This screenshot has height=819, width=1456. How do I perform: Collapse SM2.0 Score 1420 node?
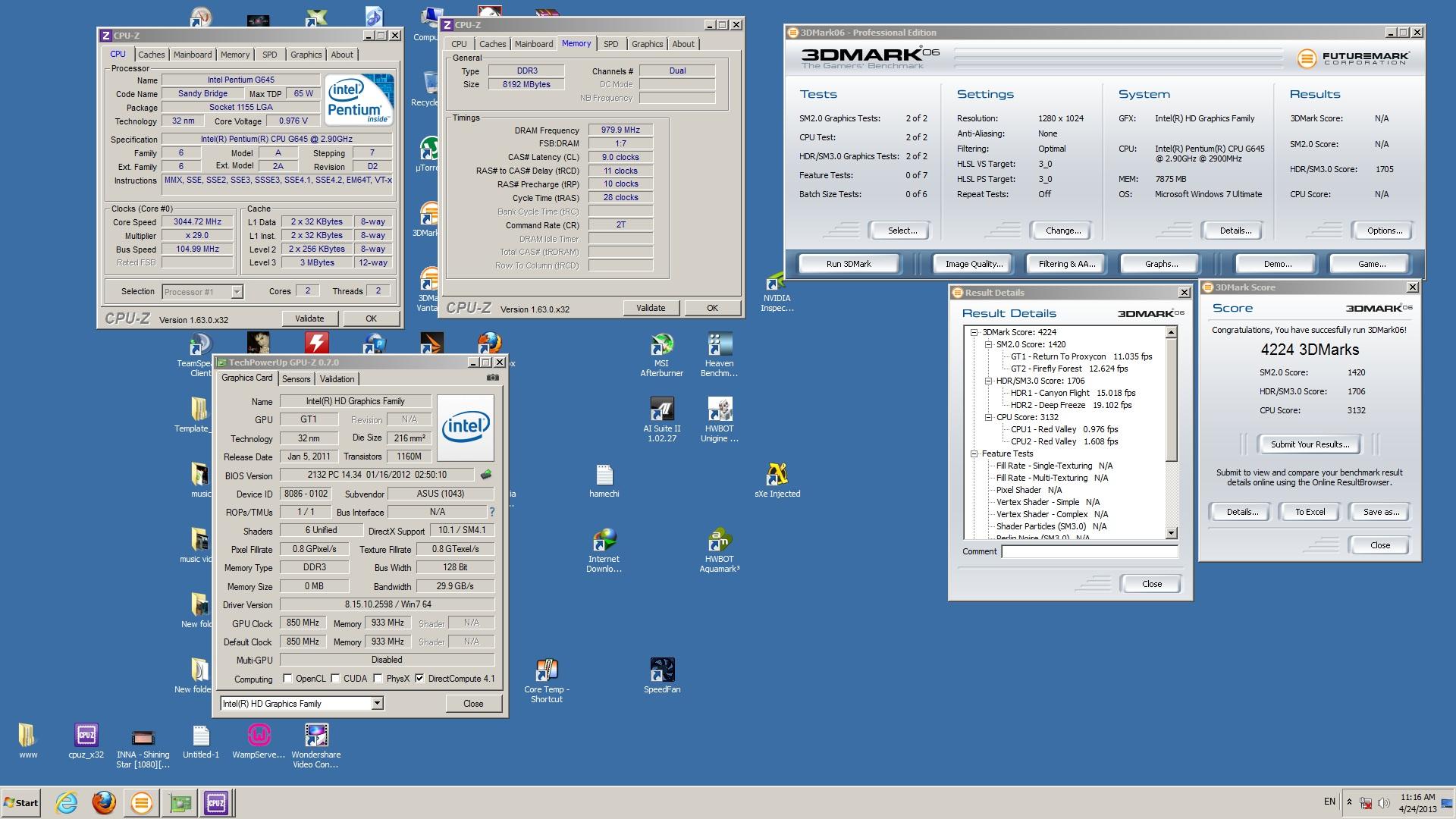point(988,344)
